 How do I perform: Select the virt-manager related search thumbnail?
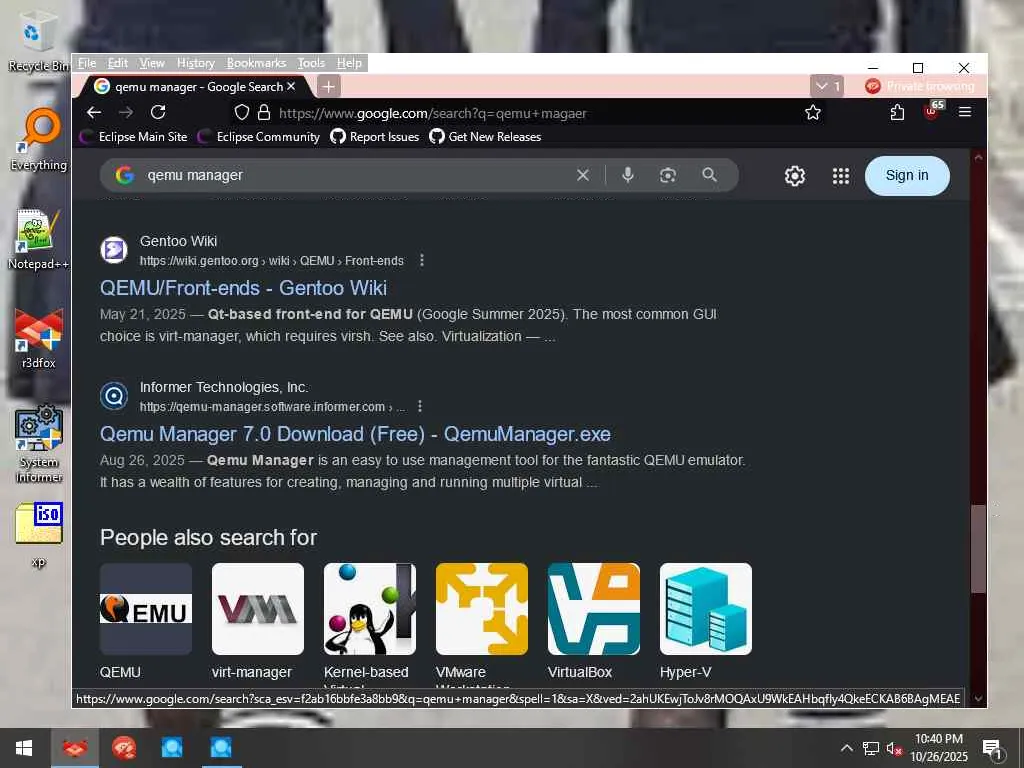tap(258, 609)
